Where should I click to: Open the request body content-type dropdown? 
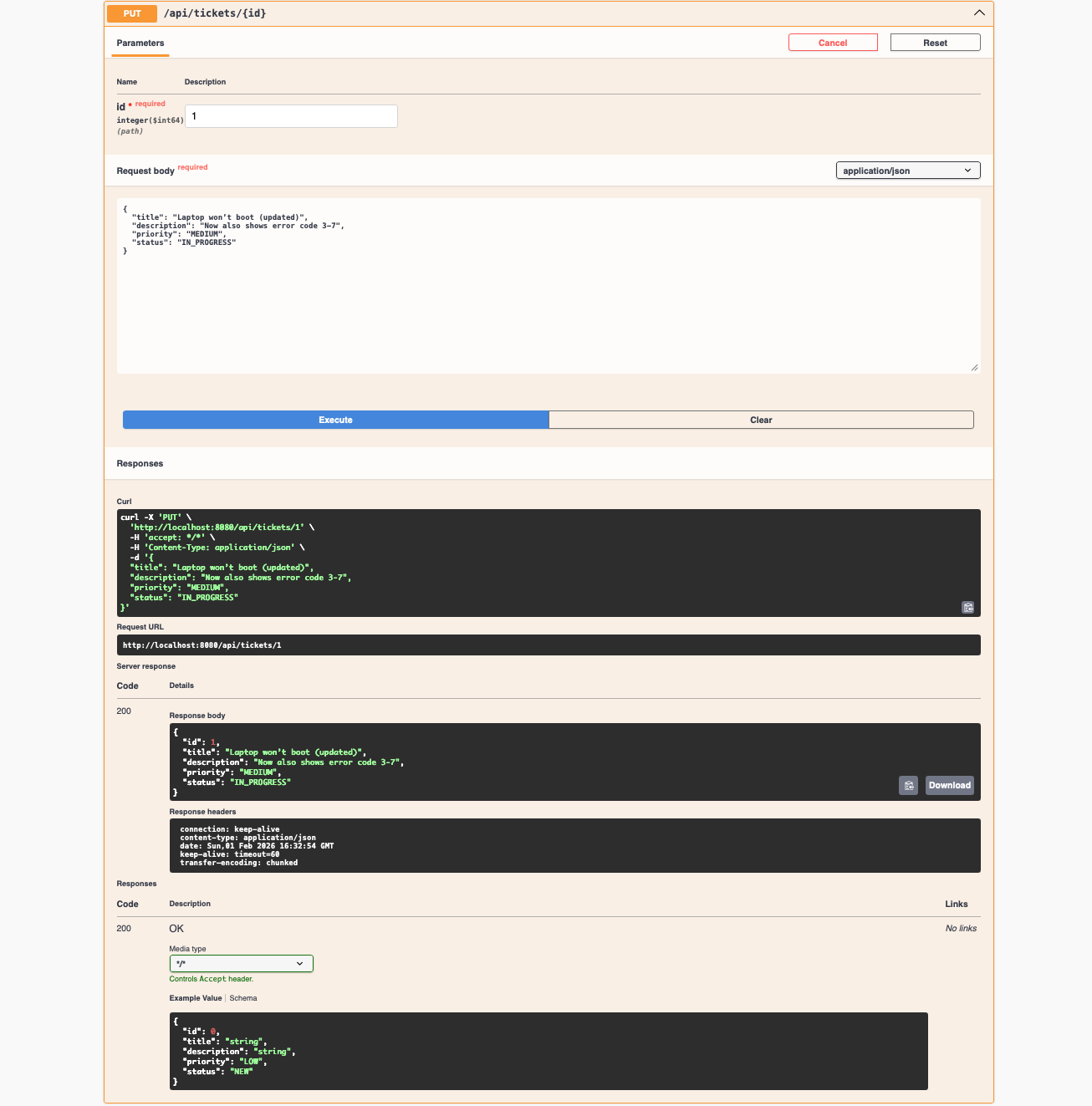click(907, 170)
